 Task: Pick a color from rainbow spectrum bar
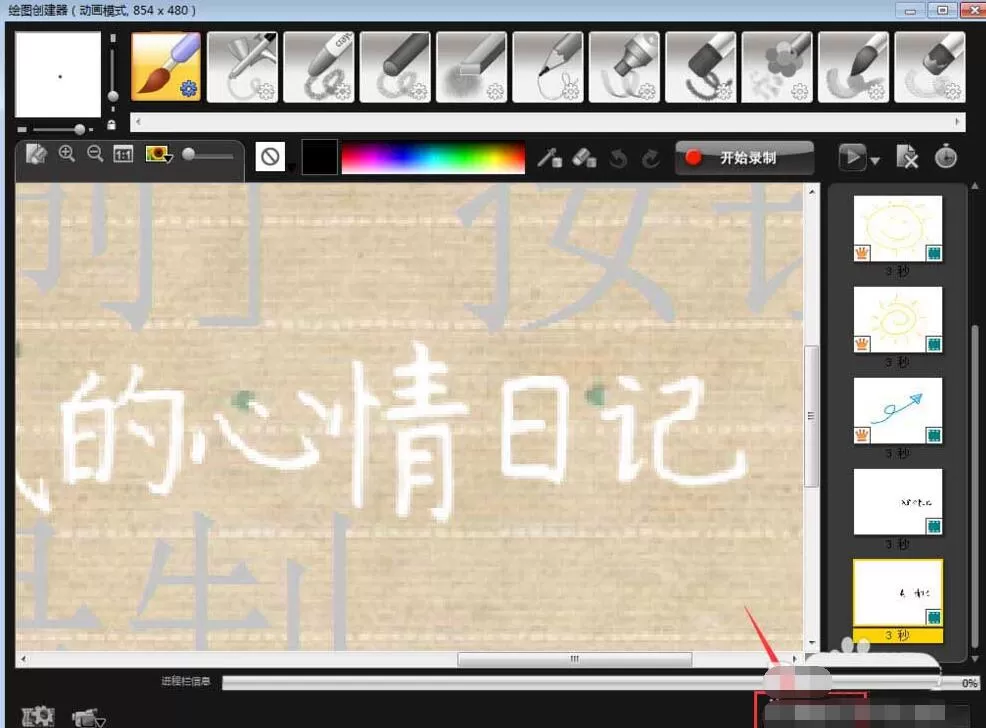point(433,157)
